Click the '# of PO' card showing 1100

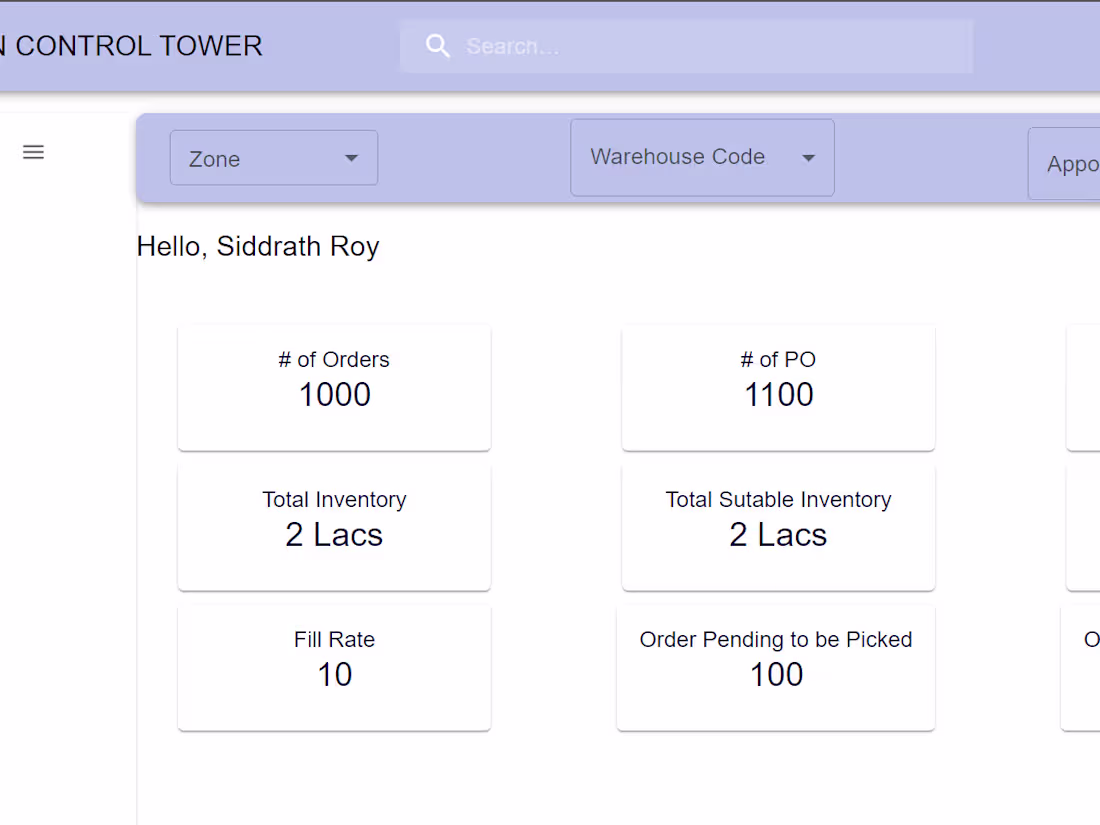point(778,388)
